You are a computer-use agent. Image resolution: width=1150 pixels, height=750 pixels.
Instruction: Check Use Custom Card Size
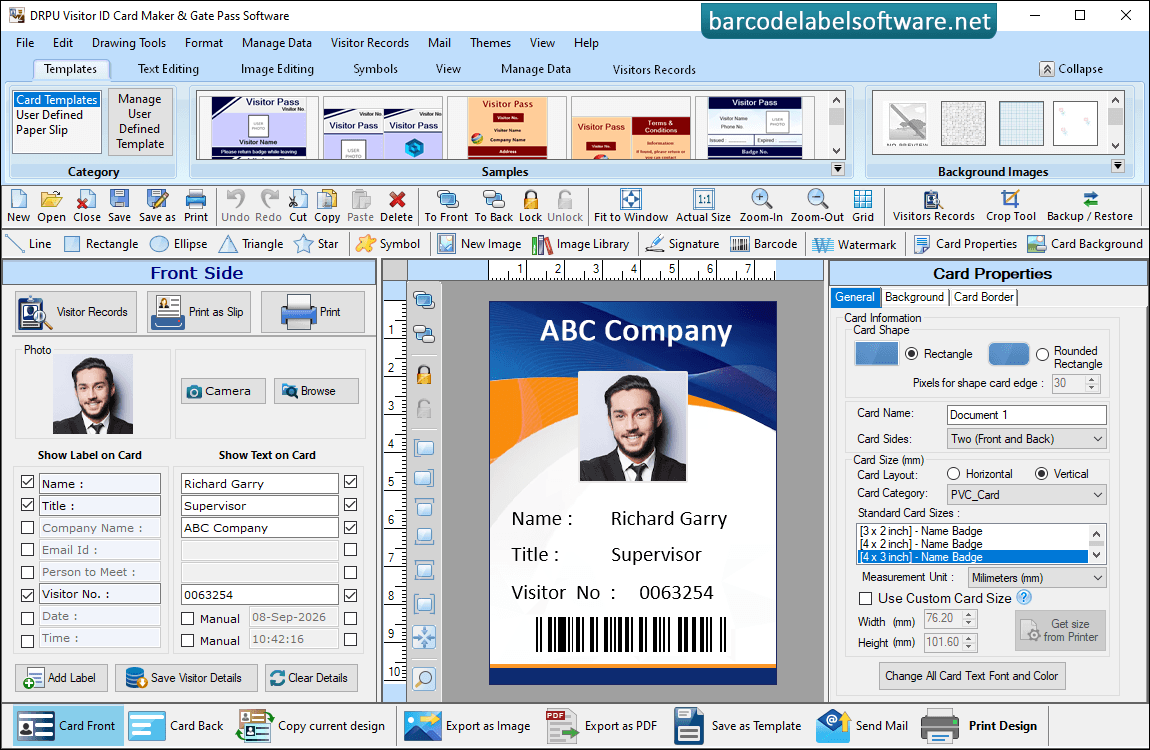coord(865,598)
